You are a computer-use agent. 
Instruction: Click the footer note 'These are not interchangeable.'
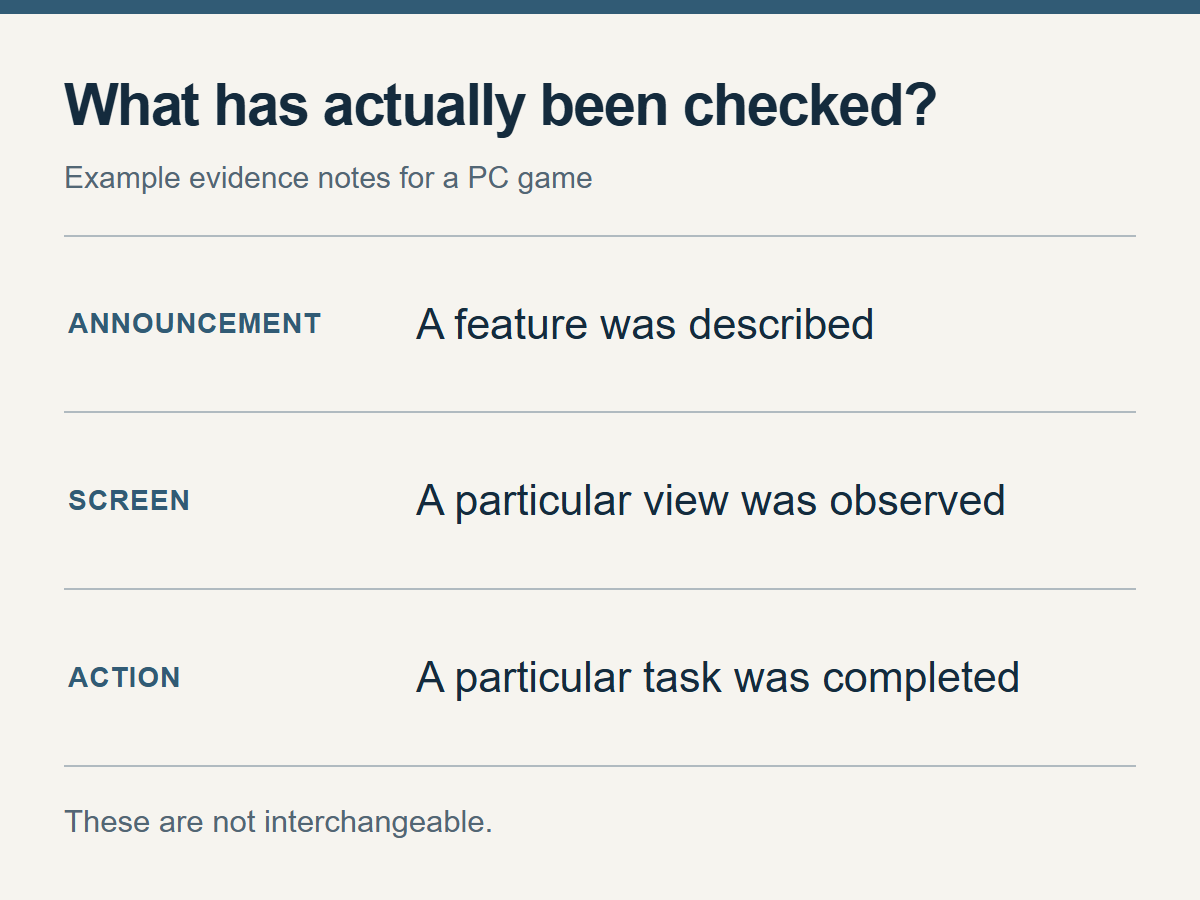tap(278, 822)
